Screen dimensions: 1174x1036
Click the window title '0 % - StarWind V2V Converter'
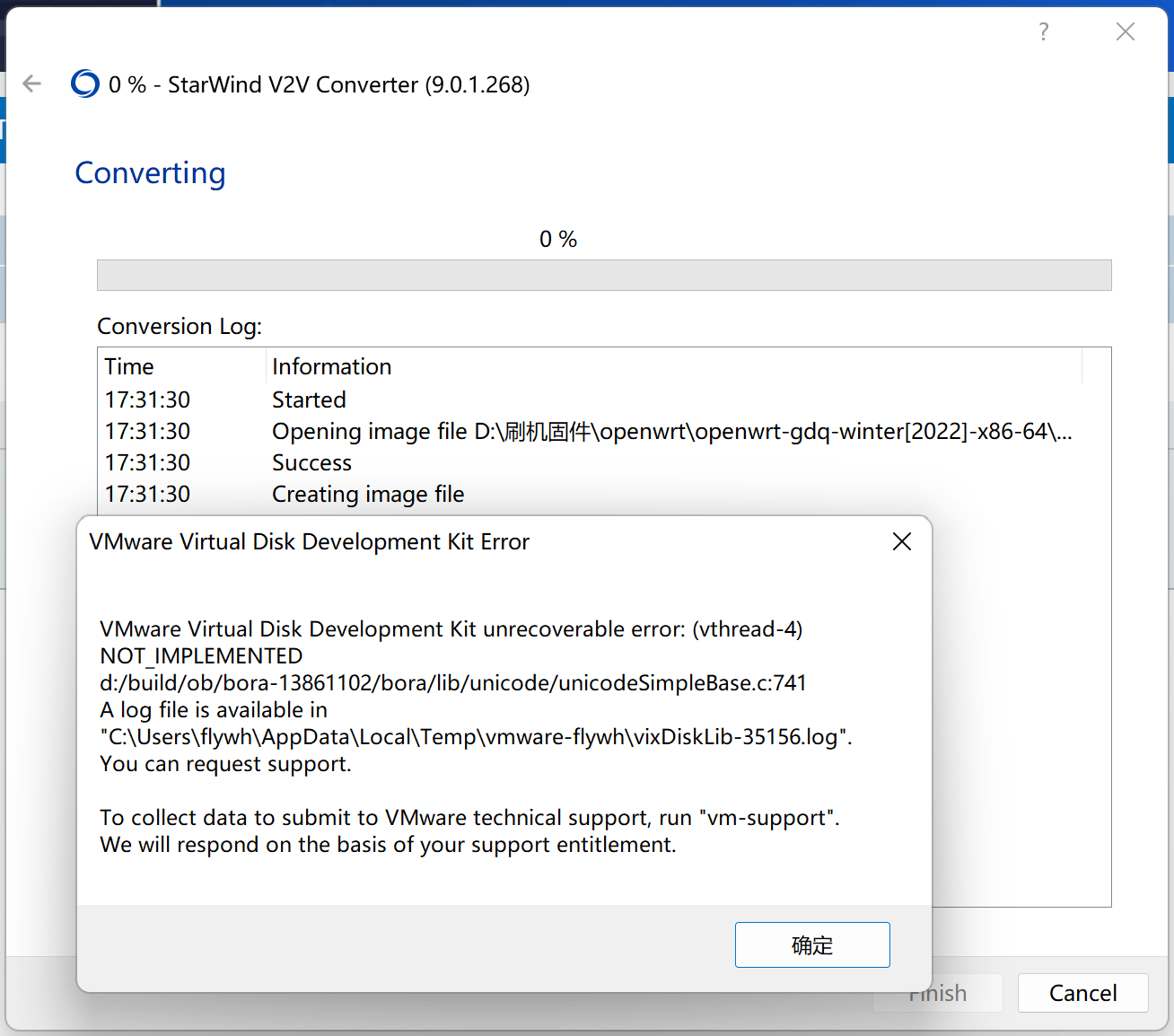pyautogui.click(x=319, y=84)
